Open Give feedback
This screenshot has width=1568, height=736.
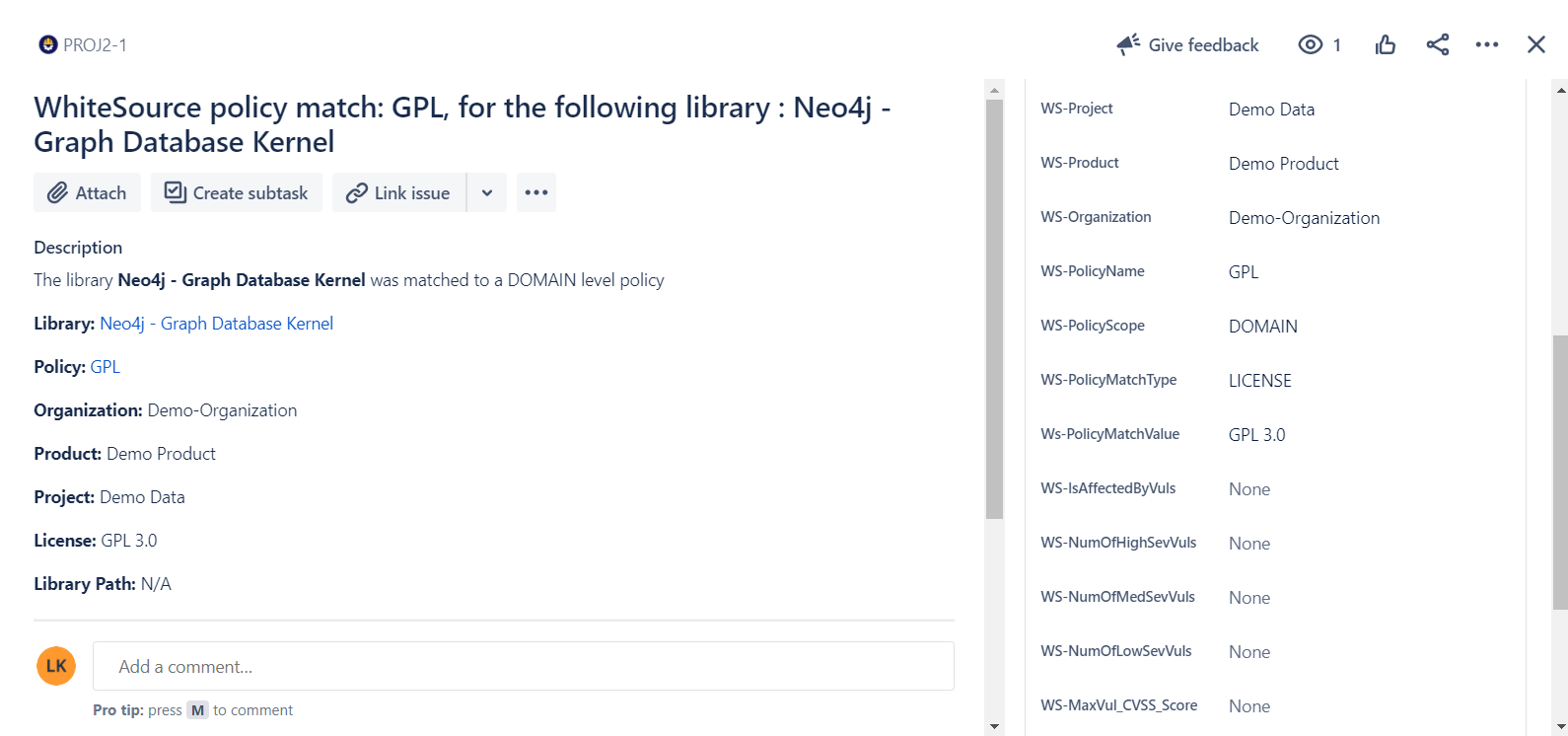coord(1188,44)
